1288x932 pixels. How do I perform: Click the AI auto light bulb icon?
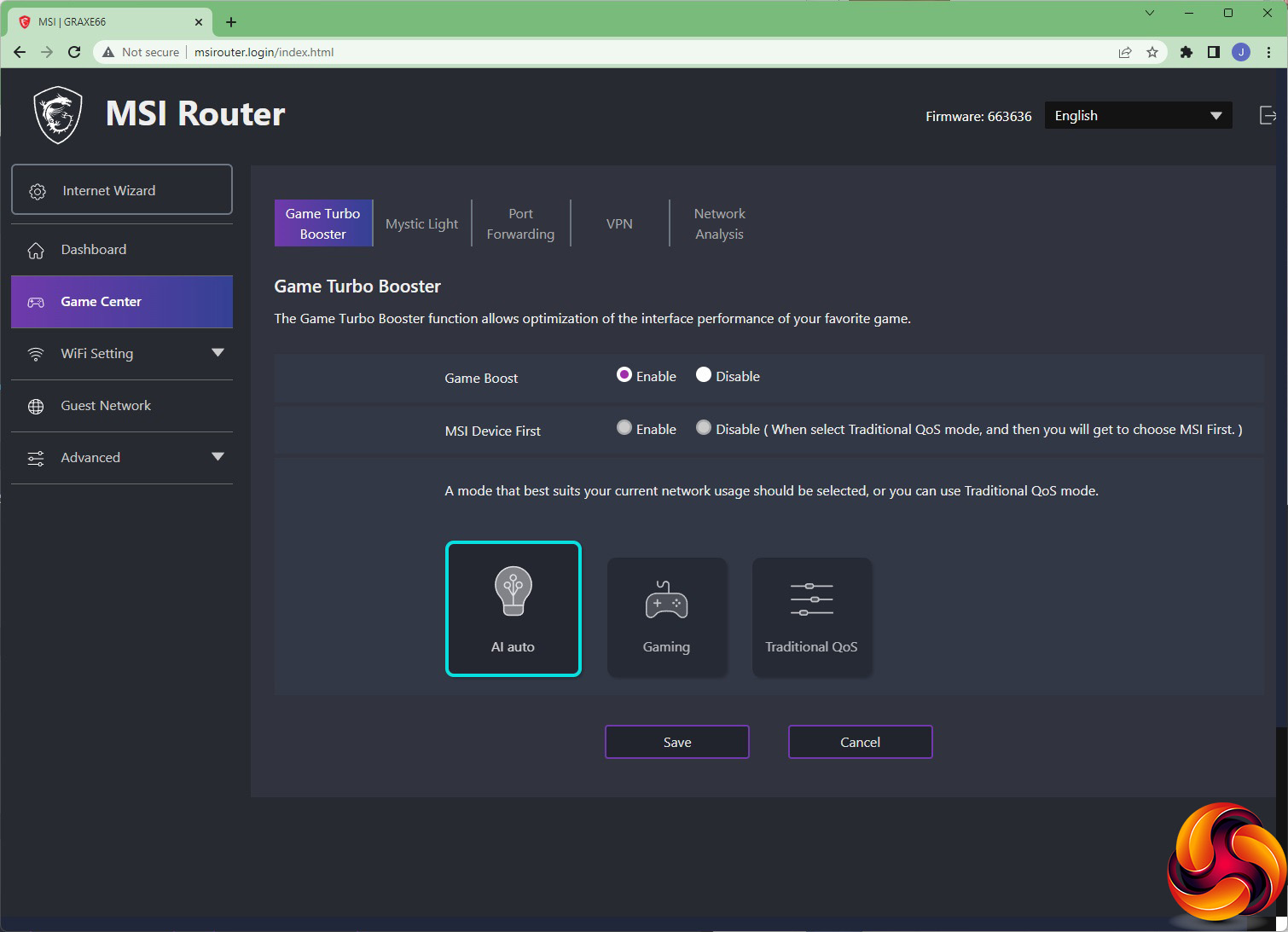point(513,591)
